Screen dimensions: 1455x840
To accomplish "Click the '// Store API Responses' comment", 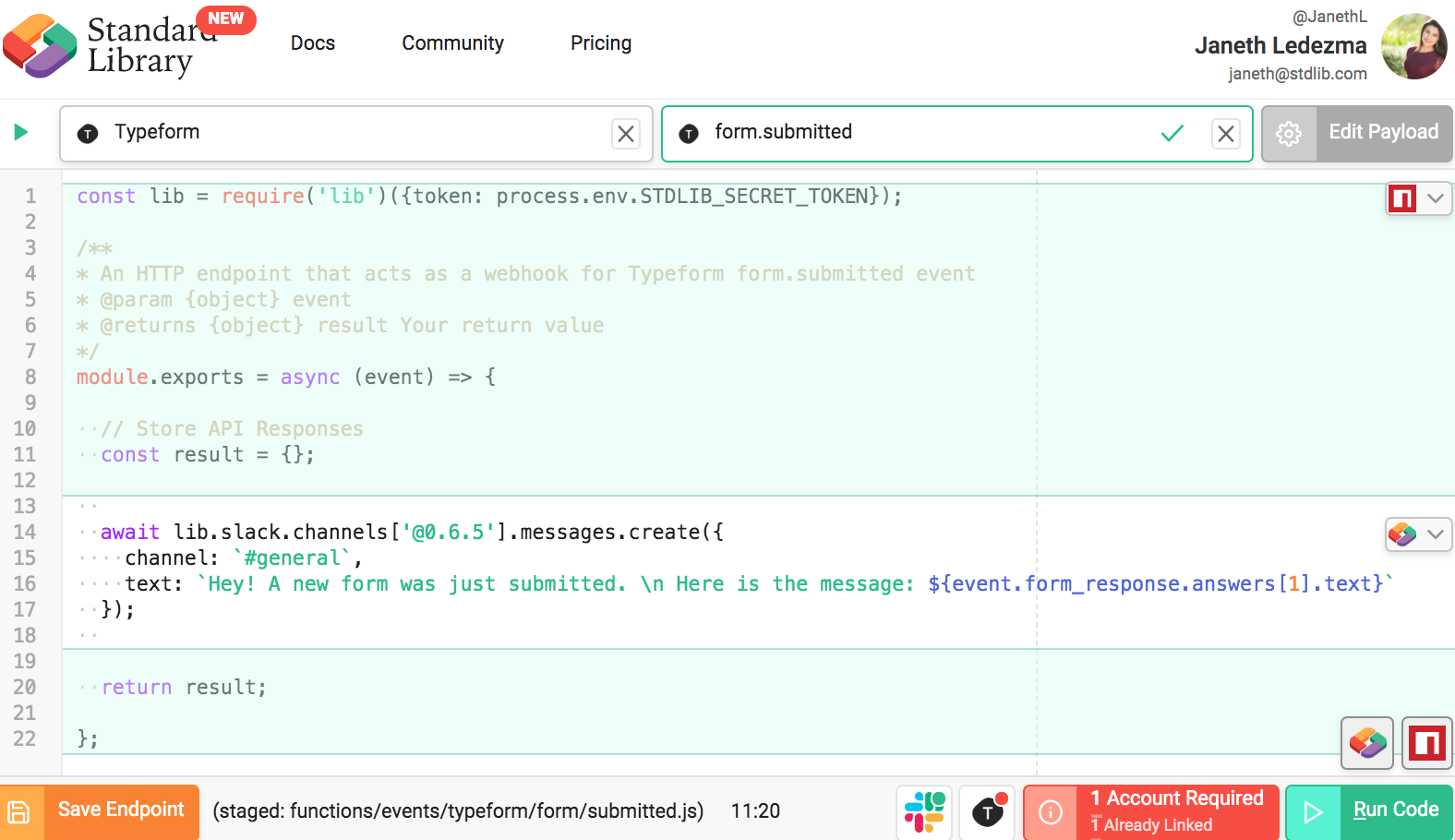I will point(232,428).
